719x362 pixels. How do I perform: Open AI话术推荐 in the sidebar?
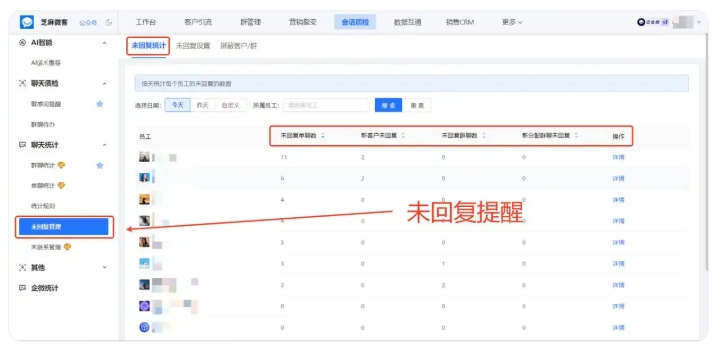[46, 63]
